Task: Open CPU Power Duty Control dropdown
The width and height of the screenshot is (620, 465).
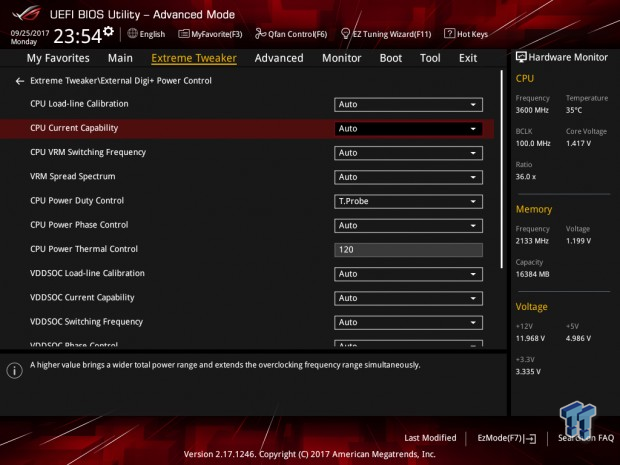Action: 408,201
